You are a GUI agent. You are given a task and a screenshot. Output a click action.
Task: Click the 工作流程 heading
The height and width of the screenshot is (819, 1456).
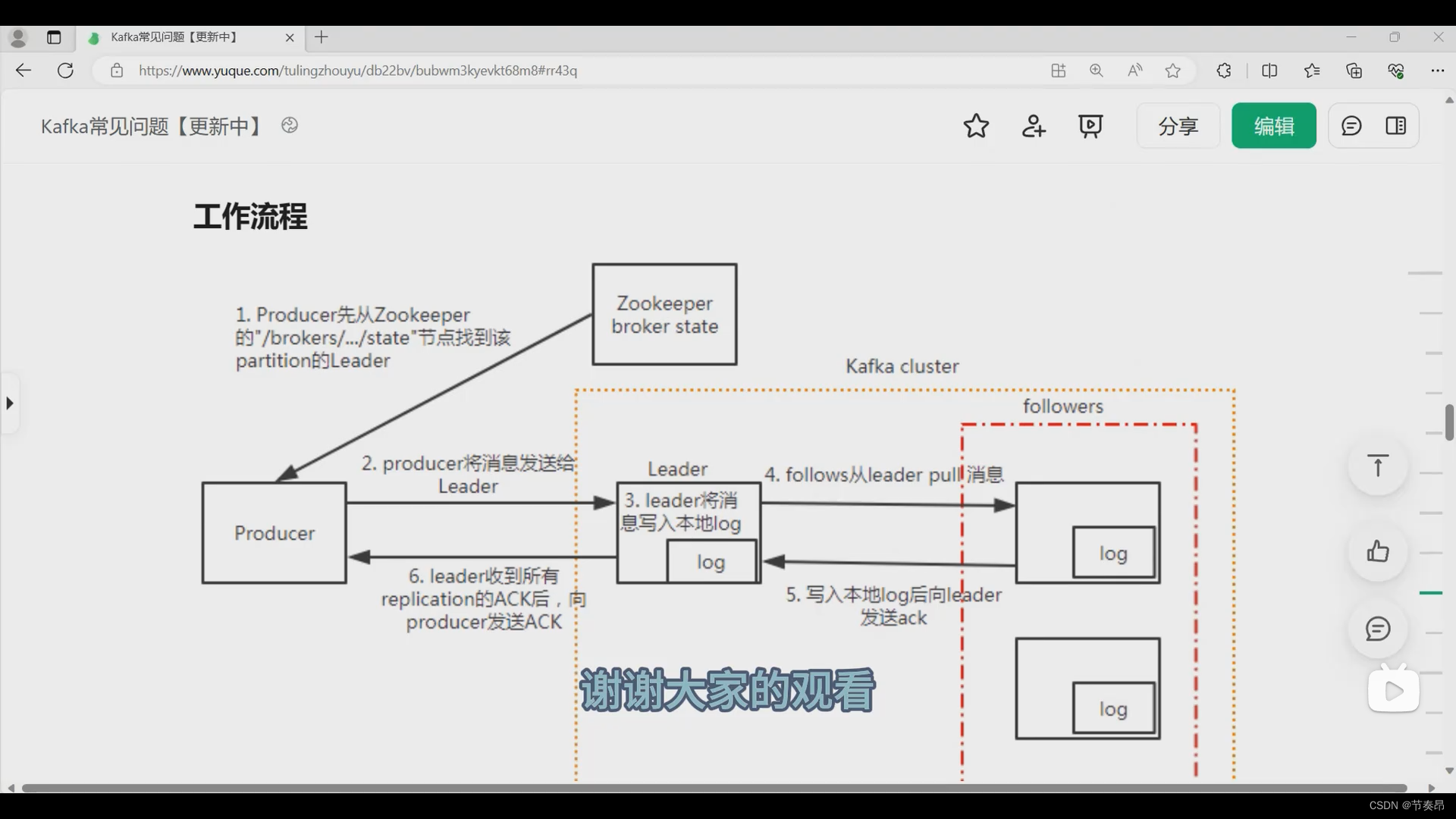(x=250, y=216)
